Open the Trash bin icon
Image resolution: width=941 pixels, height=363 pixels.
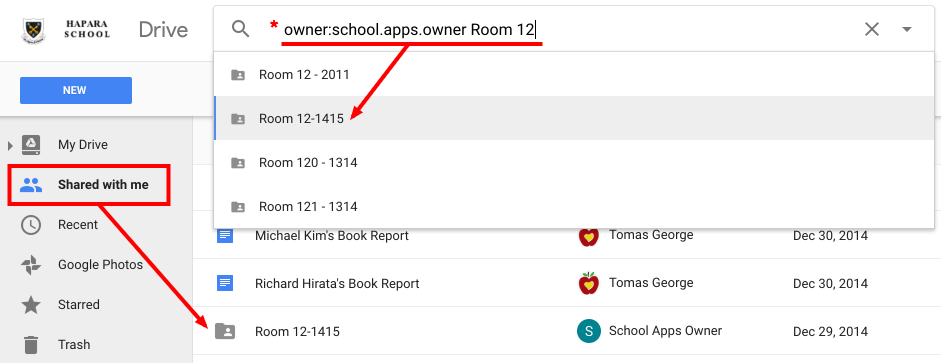(31, 345)
